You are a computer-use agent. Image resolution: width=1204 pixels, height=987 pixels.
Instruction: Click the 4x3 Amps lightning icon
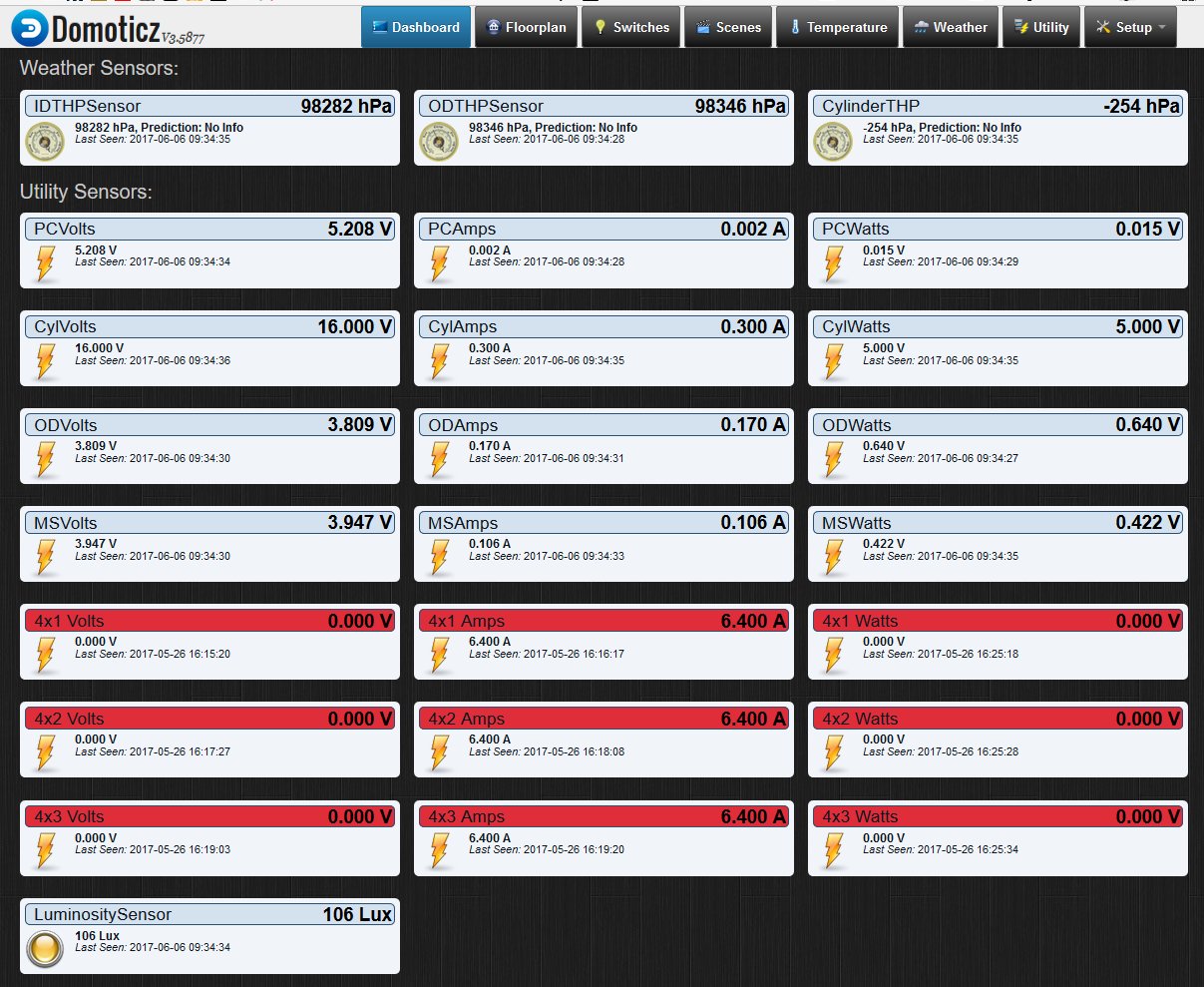point(440,851)
